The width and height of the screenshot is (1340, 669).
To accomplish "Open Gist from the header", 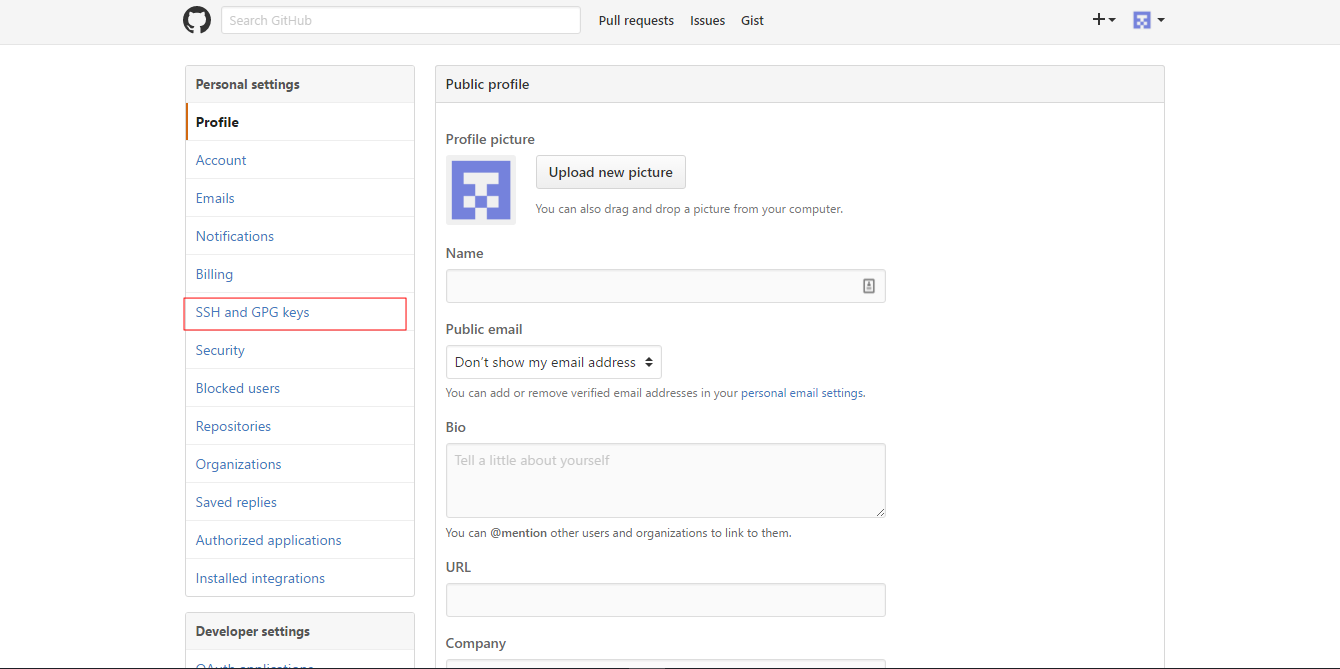I will [752, 20].
